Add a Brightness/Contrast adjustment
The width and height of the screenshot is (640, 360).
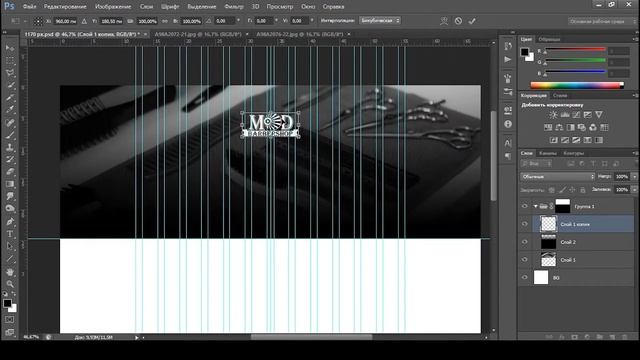(x=553, y=115)
